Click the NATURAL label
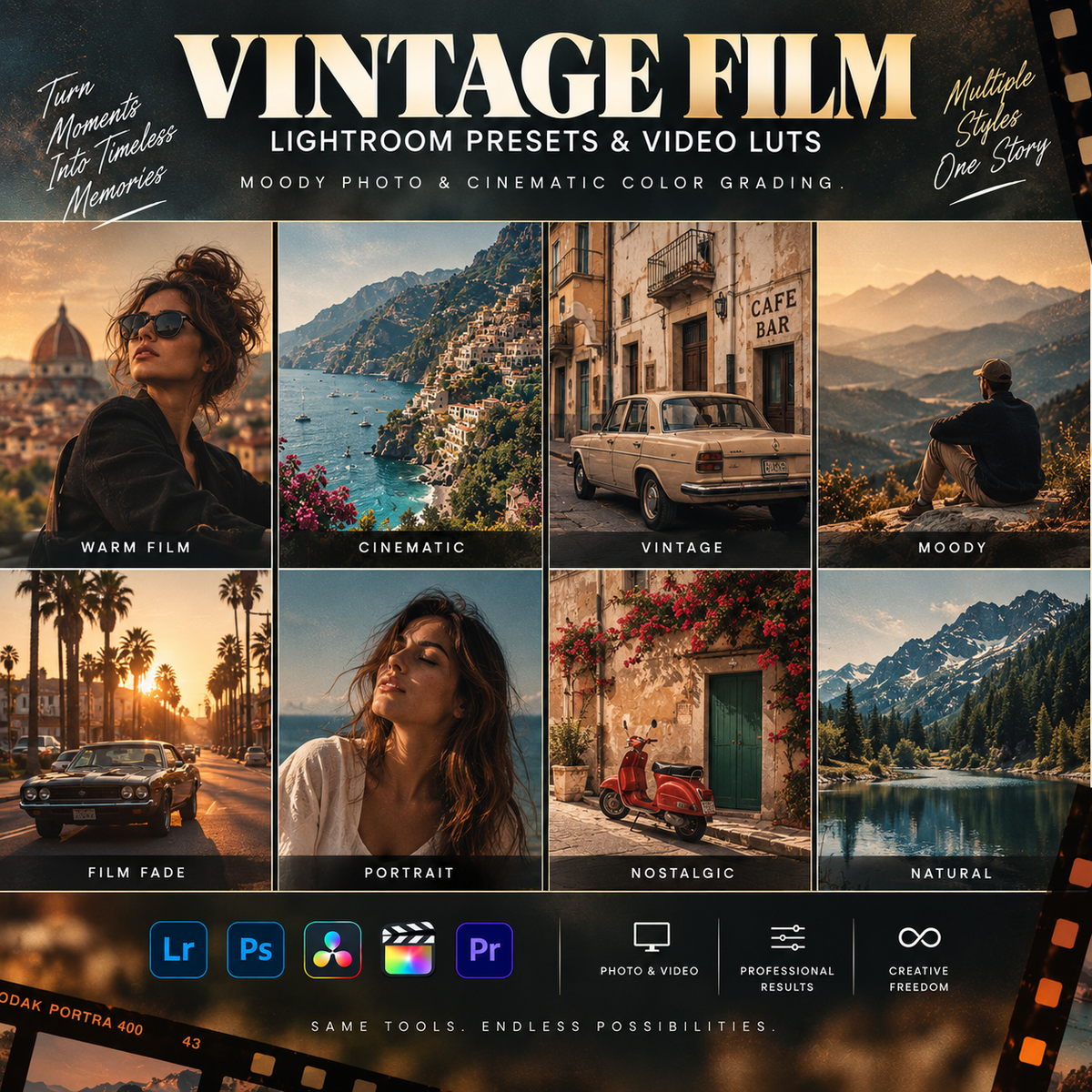 pyautogui.click(x=951, y=874)
